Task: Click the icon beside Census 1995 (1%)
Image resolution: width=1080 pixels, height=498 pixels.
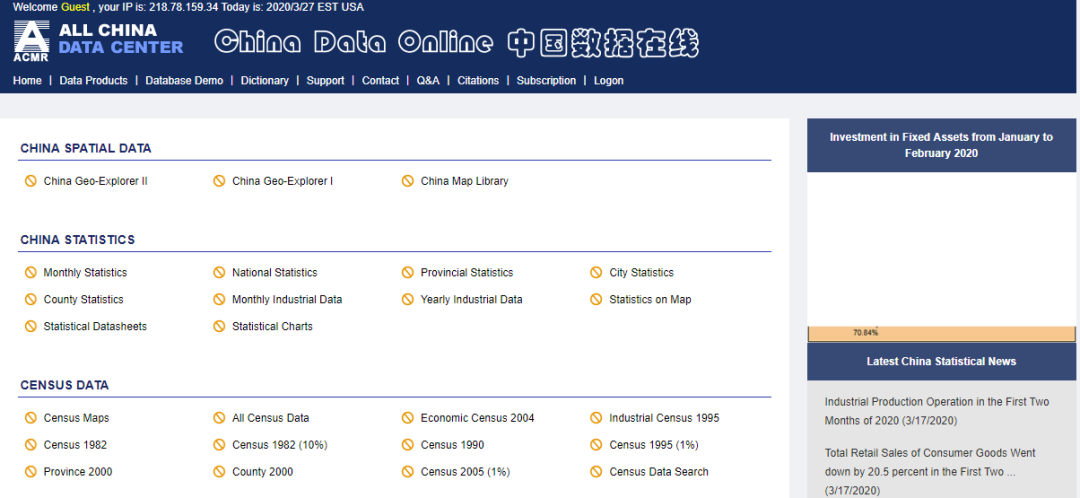Action: [596, 445]
